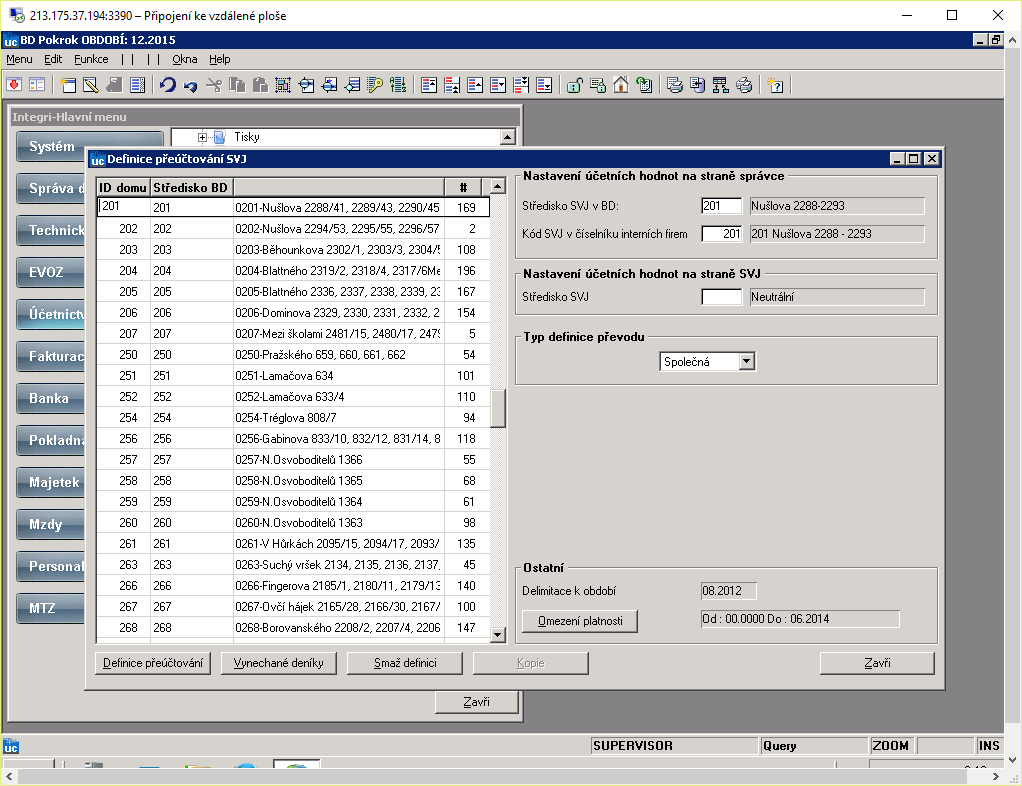Click the Omezení platnosti button
Viewport: 1022px width, 786px height.
point(580,621)
